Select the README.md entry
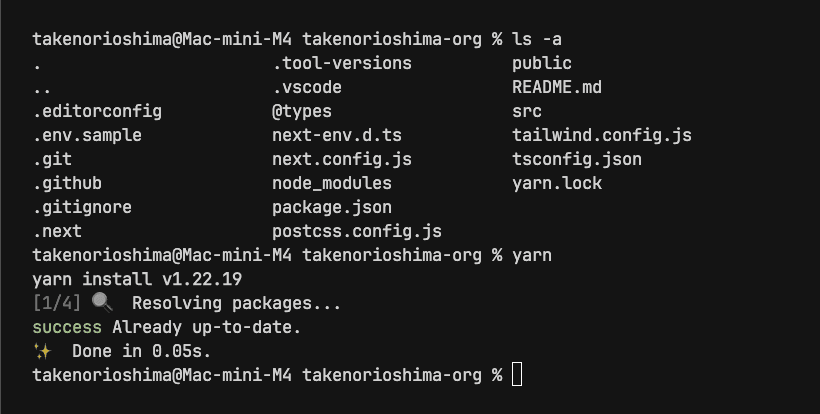The image size is (820, 414). [556, 87]
